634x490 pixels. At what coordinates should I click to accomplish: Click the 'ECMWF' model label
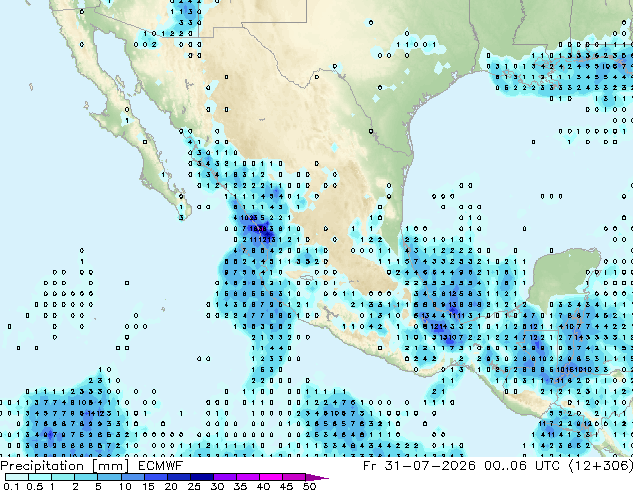(x=161, y=466)
